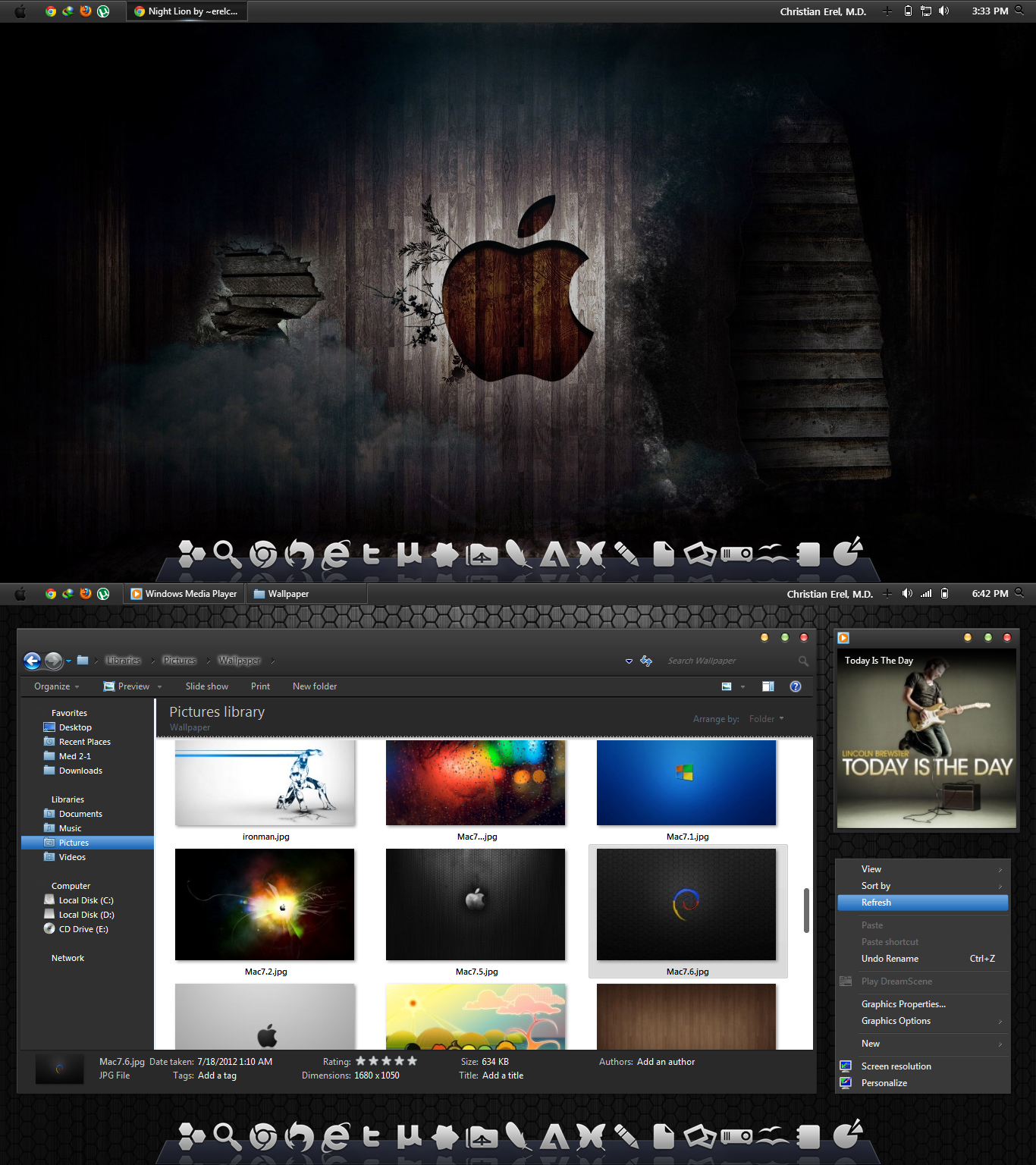This screenshot has height=1165, width=1036.
Task: Select the Mac7.1.jpg Windows logo thumbnail
Action: click(x=686, y=783)
